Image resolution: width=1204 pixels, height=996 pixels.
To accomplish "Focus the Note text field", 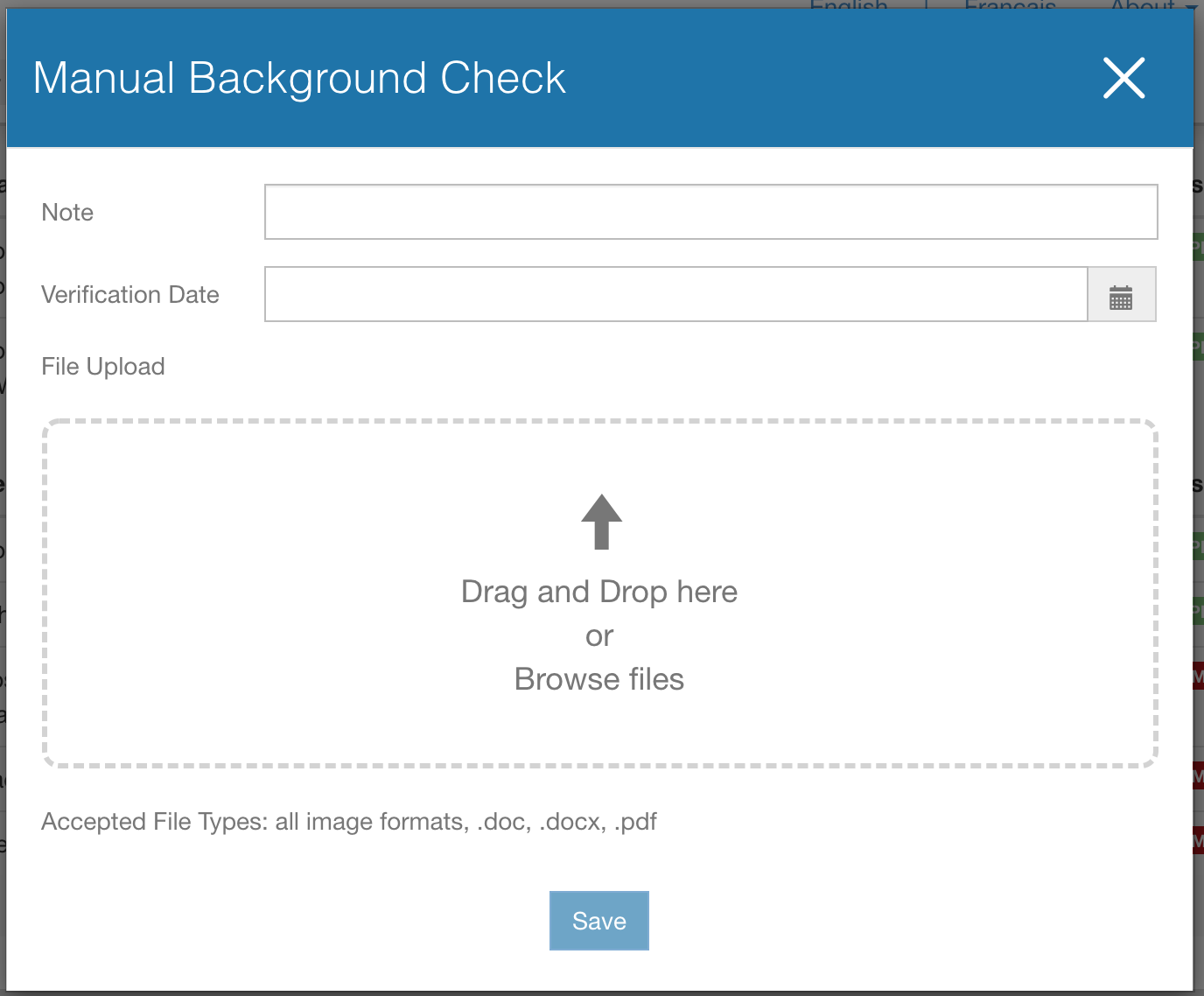I will [710, 212].
